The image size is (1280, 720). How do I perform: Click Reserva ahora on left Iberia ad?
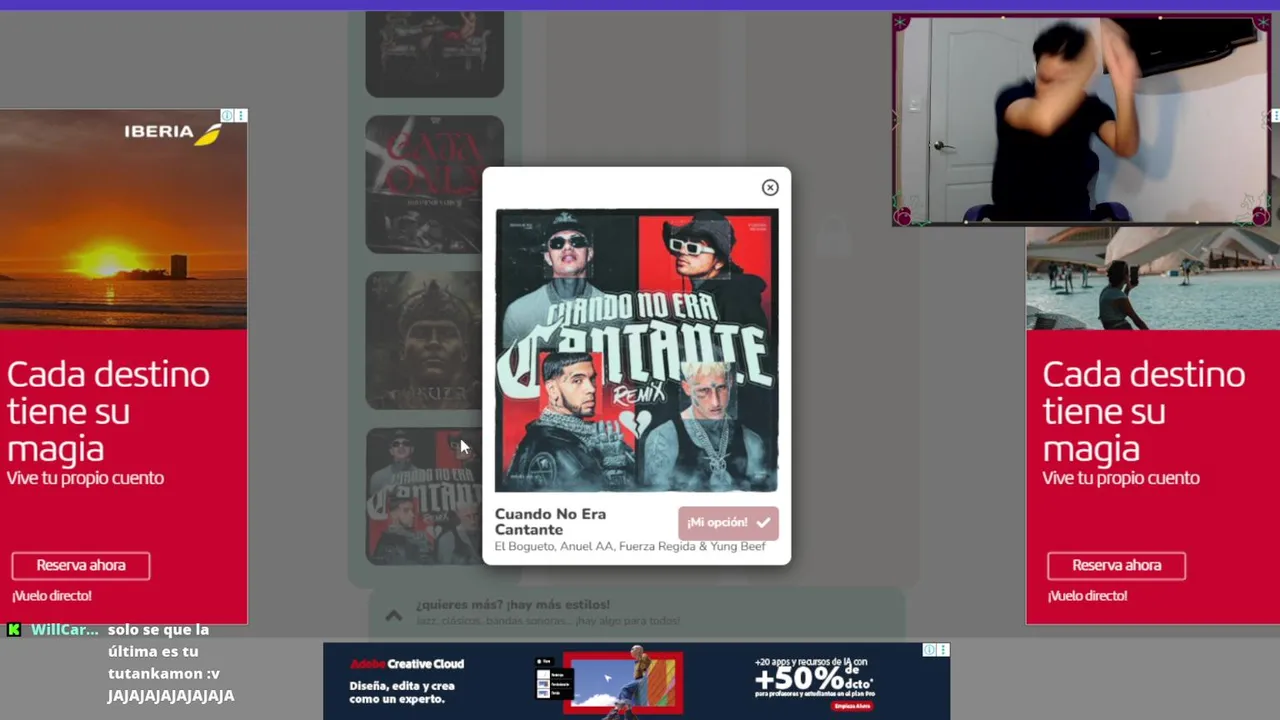[x=81, y=565]
